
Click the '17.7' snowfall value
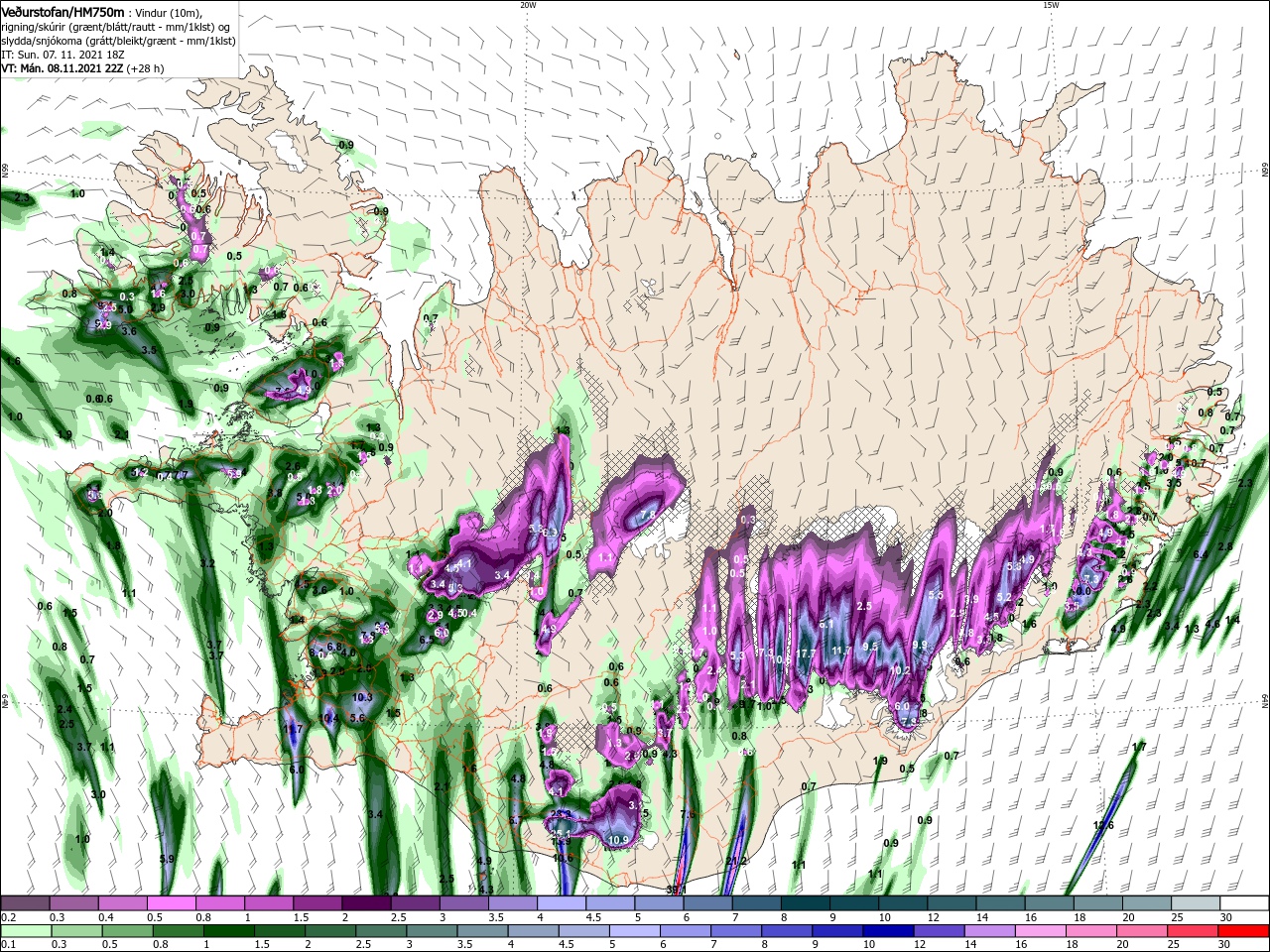pos(806,654)
